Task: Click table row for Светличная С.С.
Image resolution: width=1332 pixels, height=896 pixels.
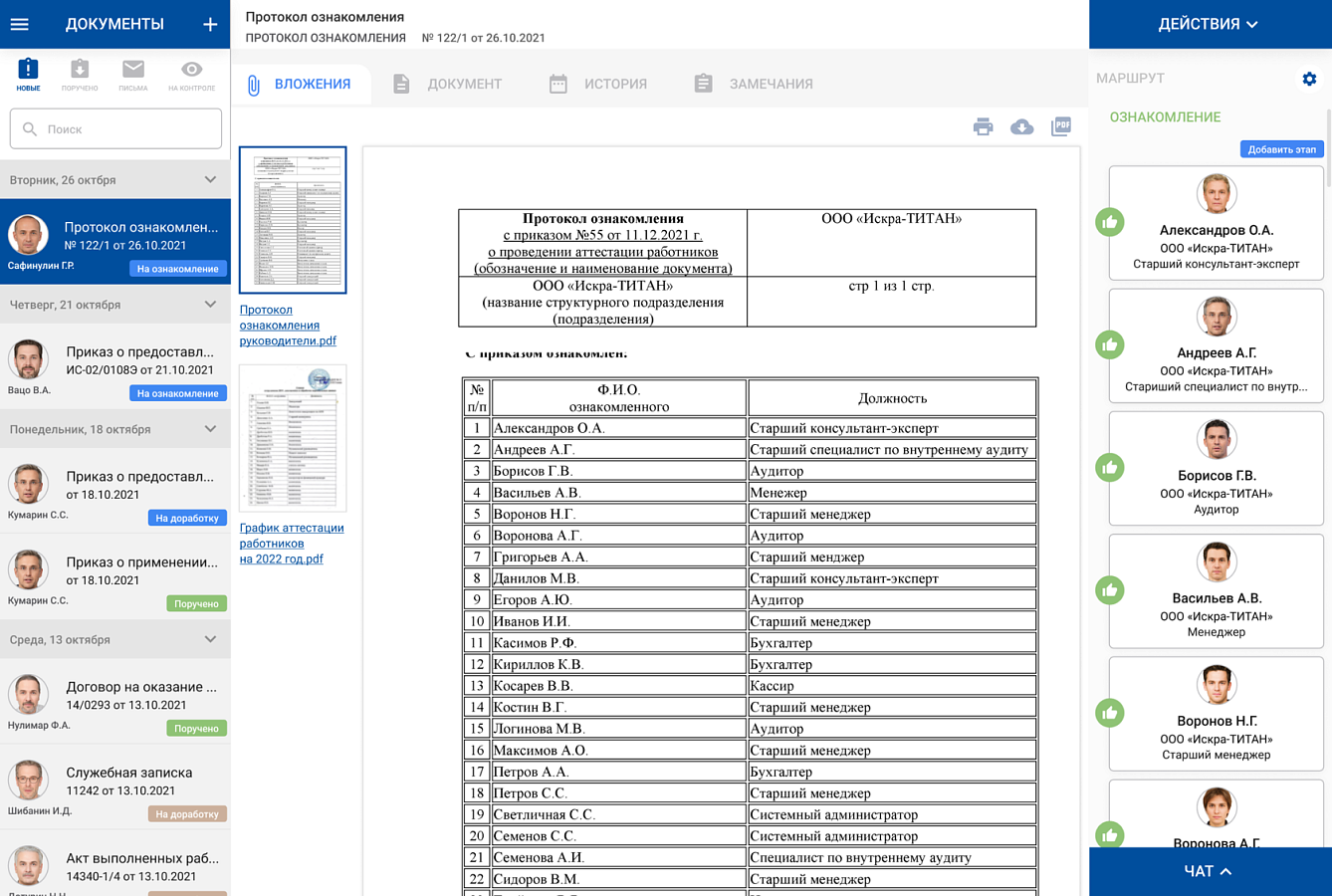Action: point(750,814)
